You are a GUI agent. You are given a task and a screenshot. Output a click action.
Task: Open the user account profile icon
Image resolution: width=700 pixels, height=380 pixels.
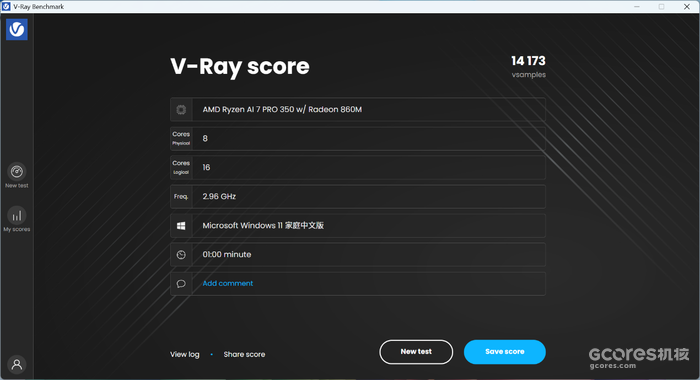(17, 364)
